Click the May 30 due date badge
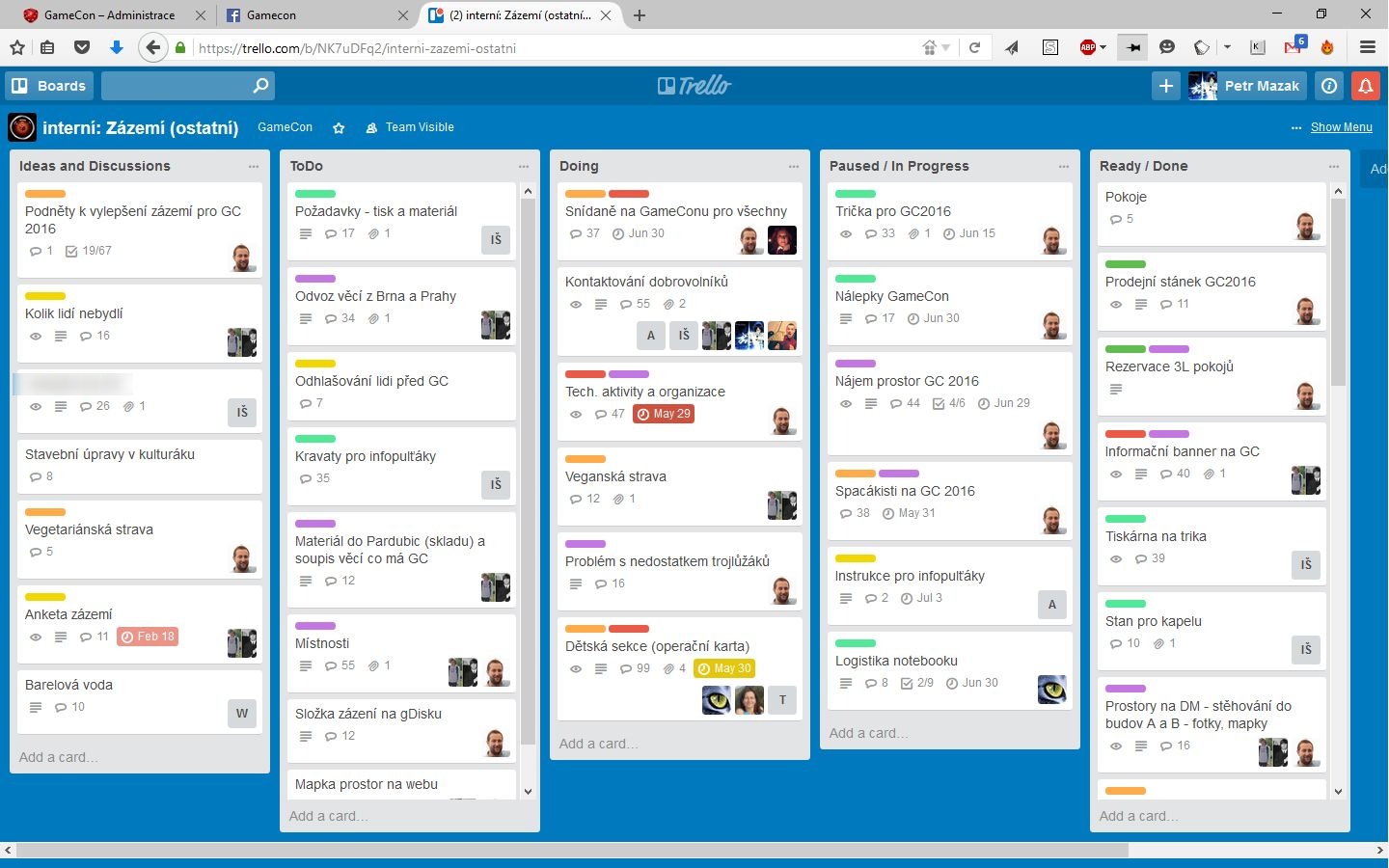The height and width of the screenshot is (868, 1389). [x=724, y=668]
